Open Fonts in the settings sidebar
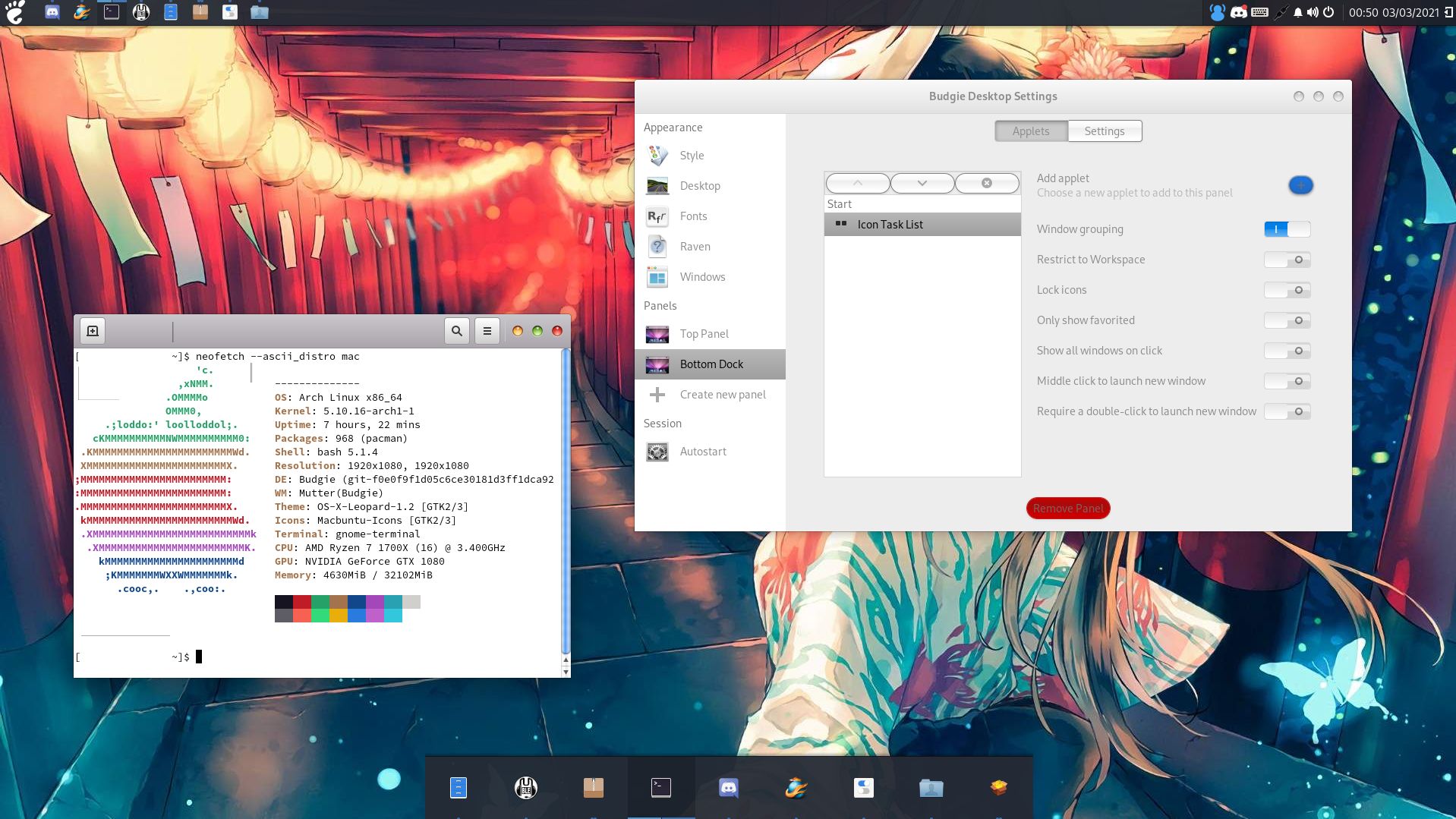1456x819 pixels. (x=710, y=216)
